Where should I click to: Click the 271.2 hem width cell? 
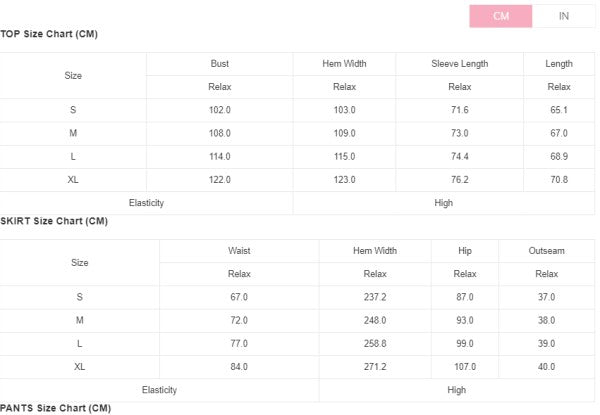pos(375,367)
